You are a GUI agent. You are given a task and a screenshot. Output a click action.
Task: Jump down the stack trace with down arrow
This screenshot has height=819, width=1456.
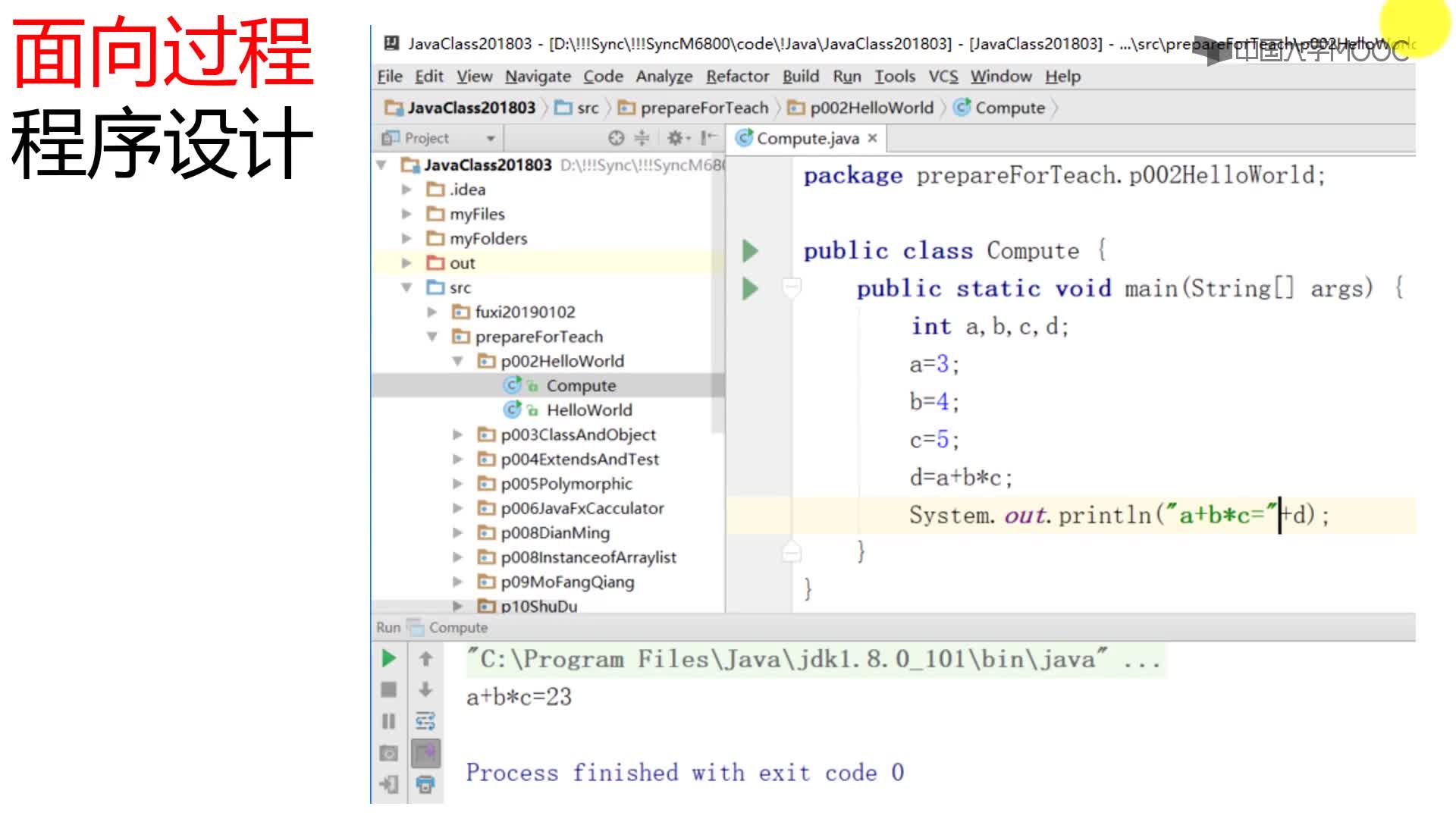(425, 689)
